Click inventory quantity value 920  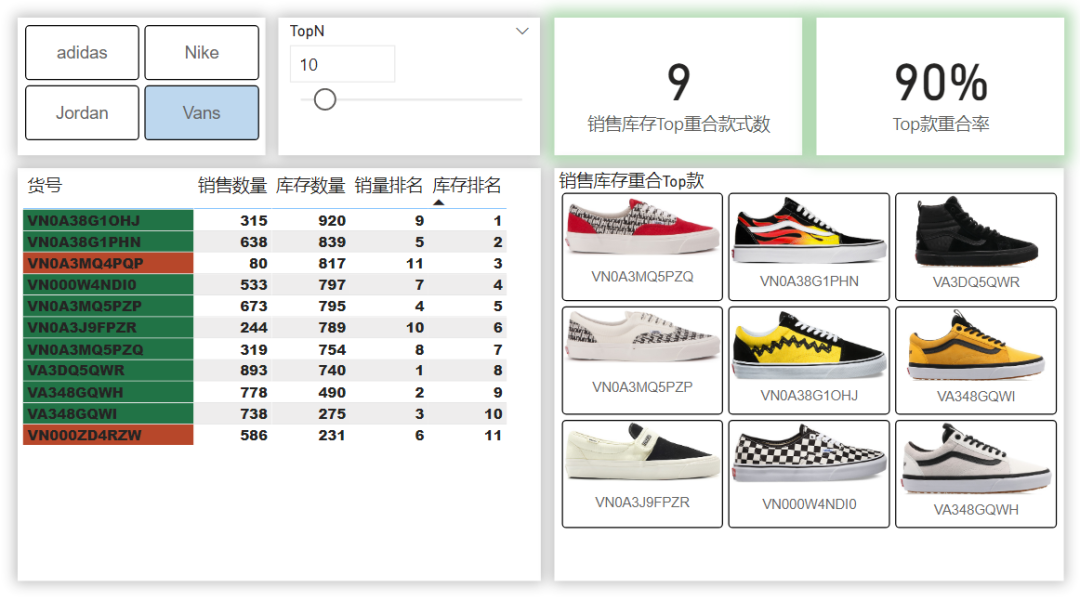pos(331,220)
